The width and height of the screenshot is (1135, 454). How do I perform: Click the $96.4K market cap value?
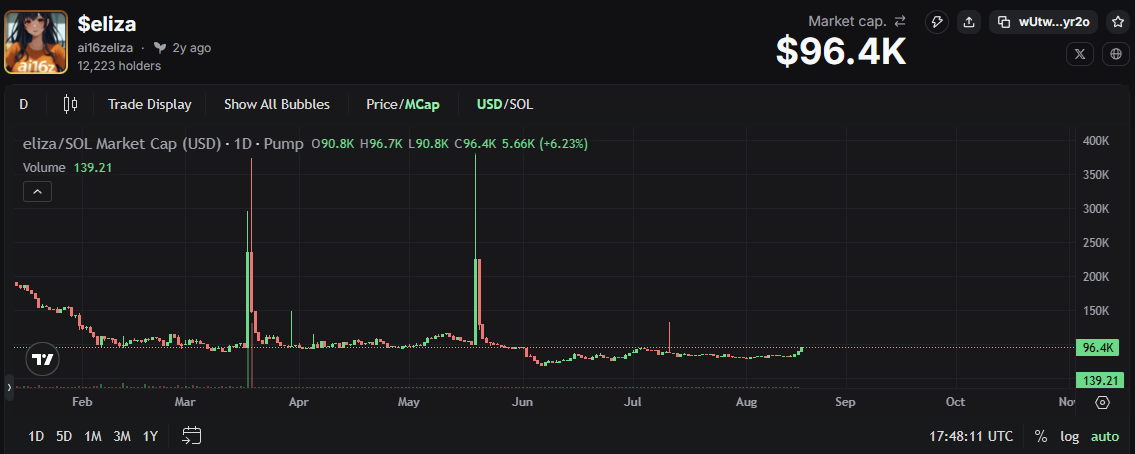pyautogui.click(x=841, y=51)
